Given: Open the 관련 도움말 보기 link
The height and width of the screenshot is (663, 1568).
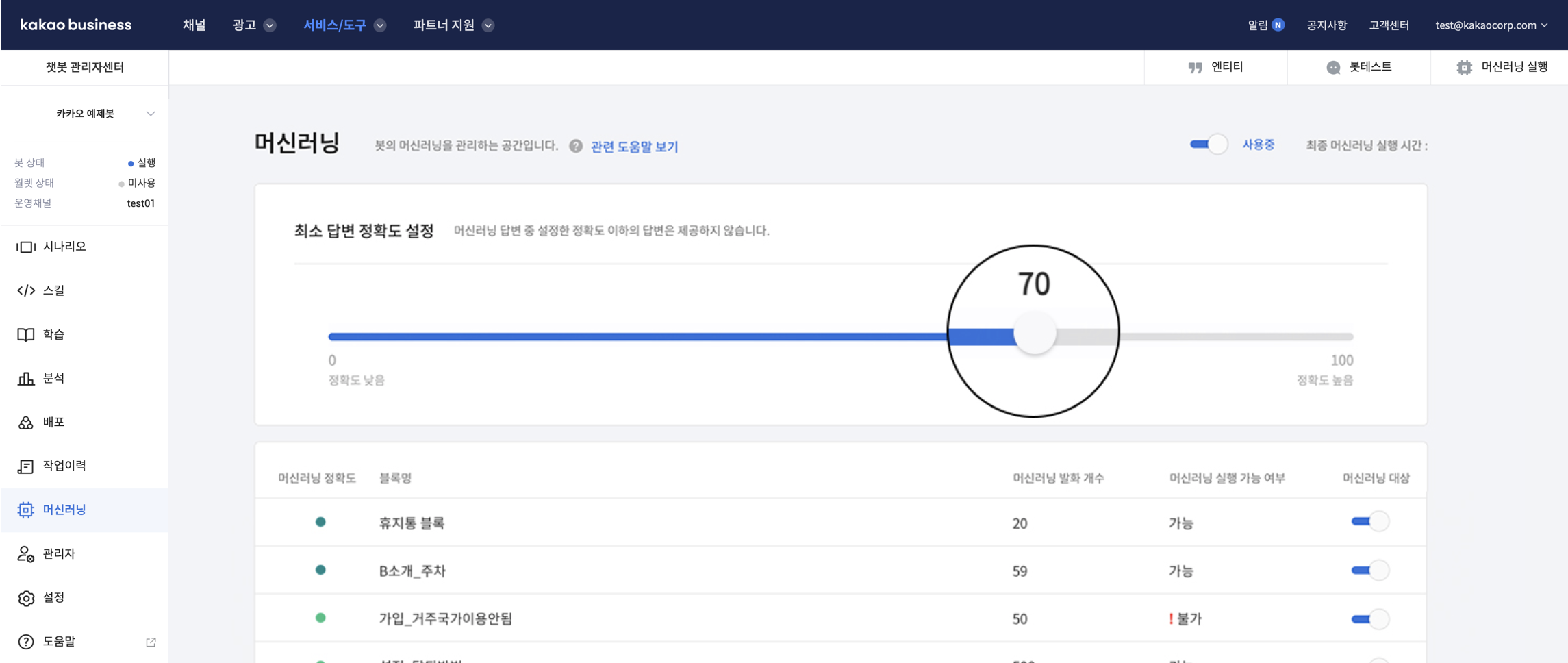Looking at the screenshot, I should 634,147.
